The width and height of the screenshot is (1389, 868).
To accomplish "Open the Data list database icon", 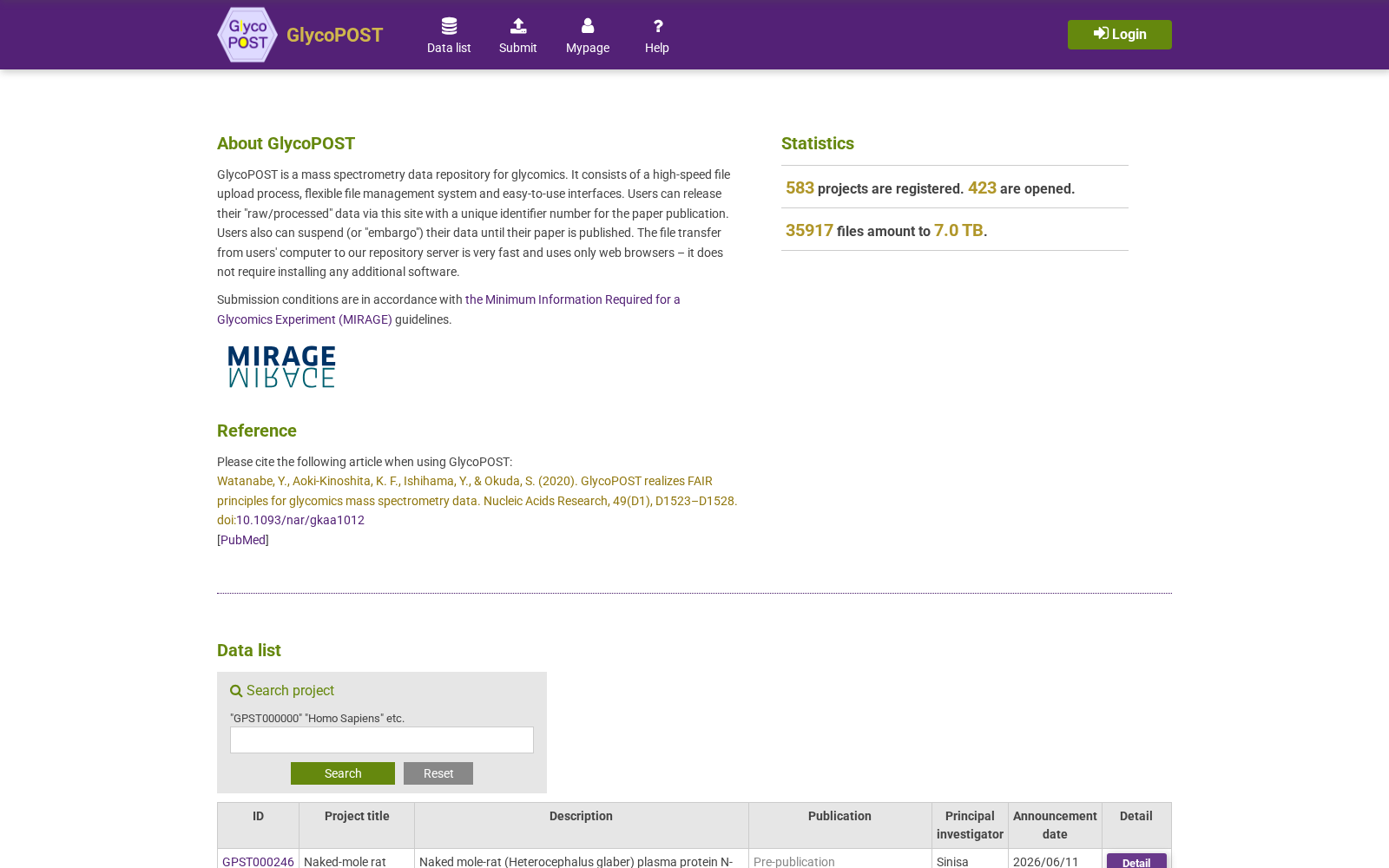I will click(x=449, y=26).
